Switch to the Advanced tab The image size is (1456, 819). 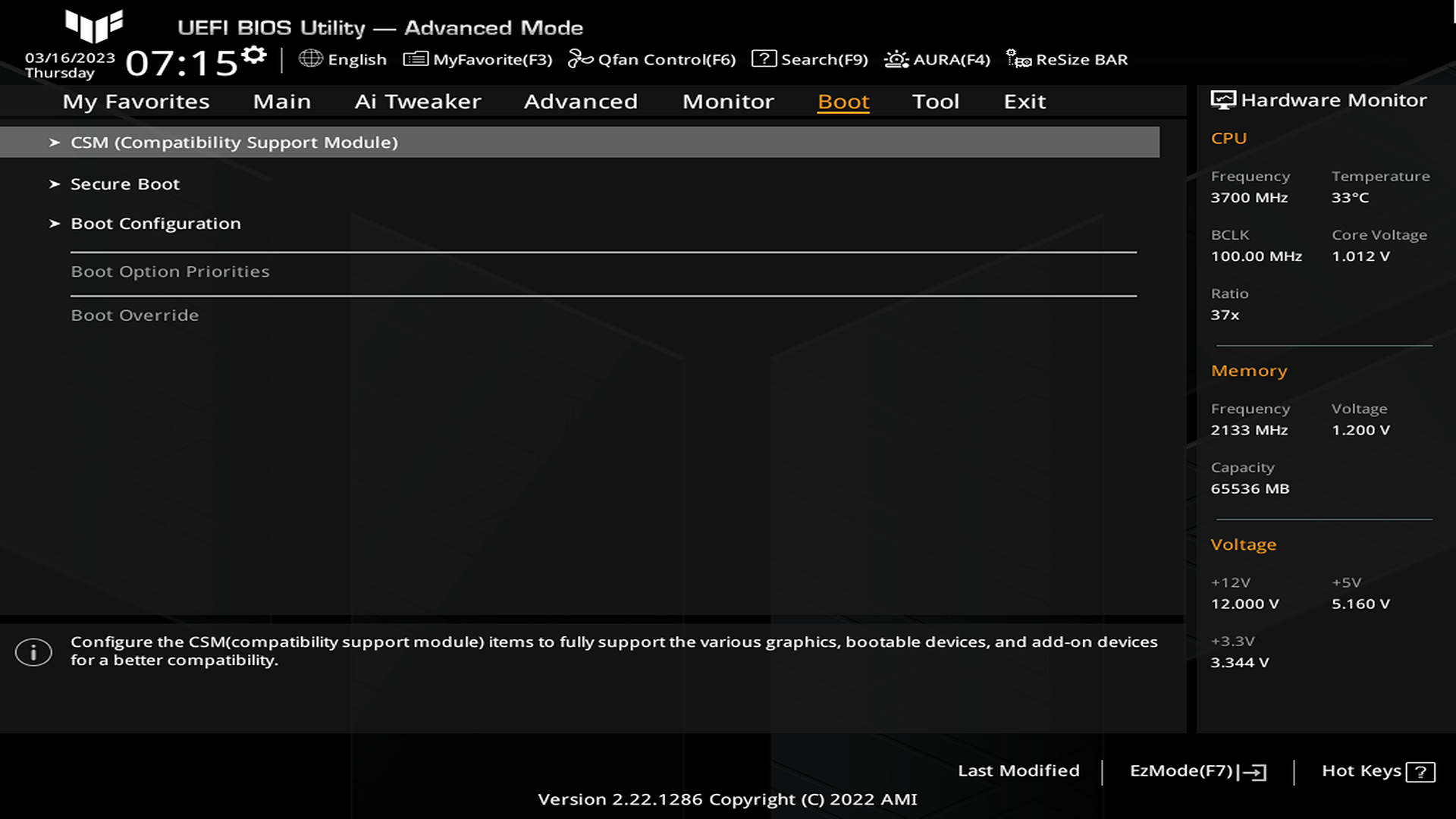point(581,102)
